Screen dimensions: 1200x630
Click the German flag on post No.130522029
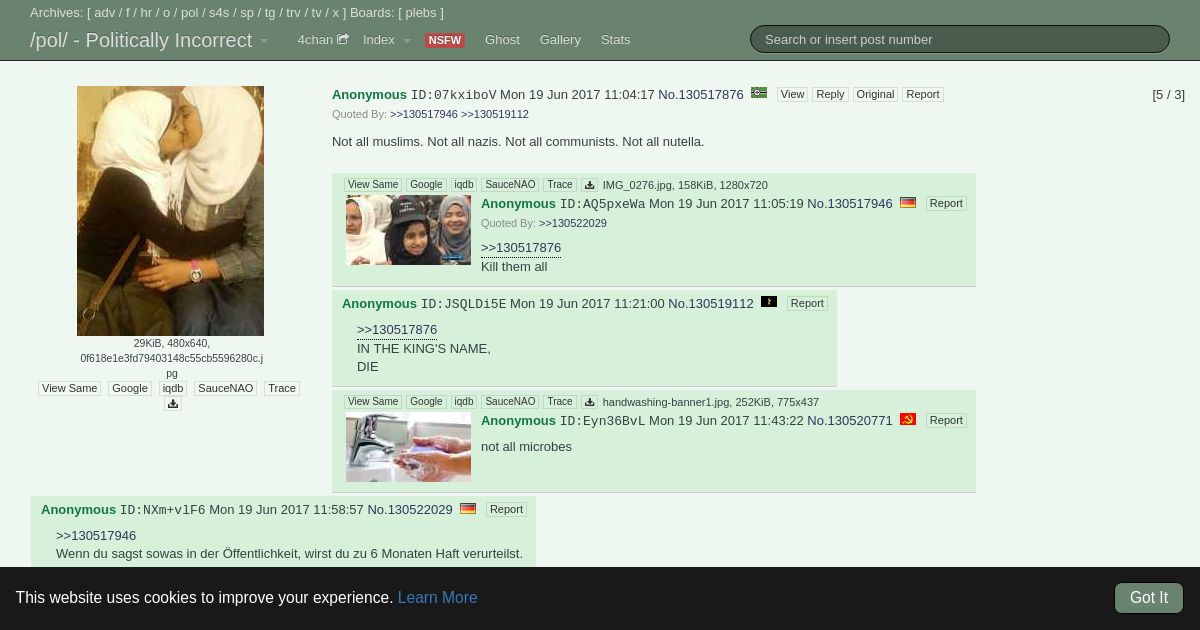coord(468,508)
